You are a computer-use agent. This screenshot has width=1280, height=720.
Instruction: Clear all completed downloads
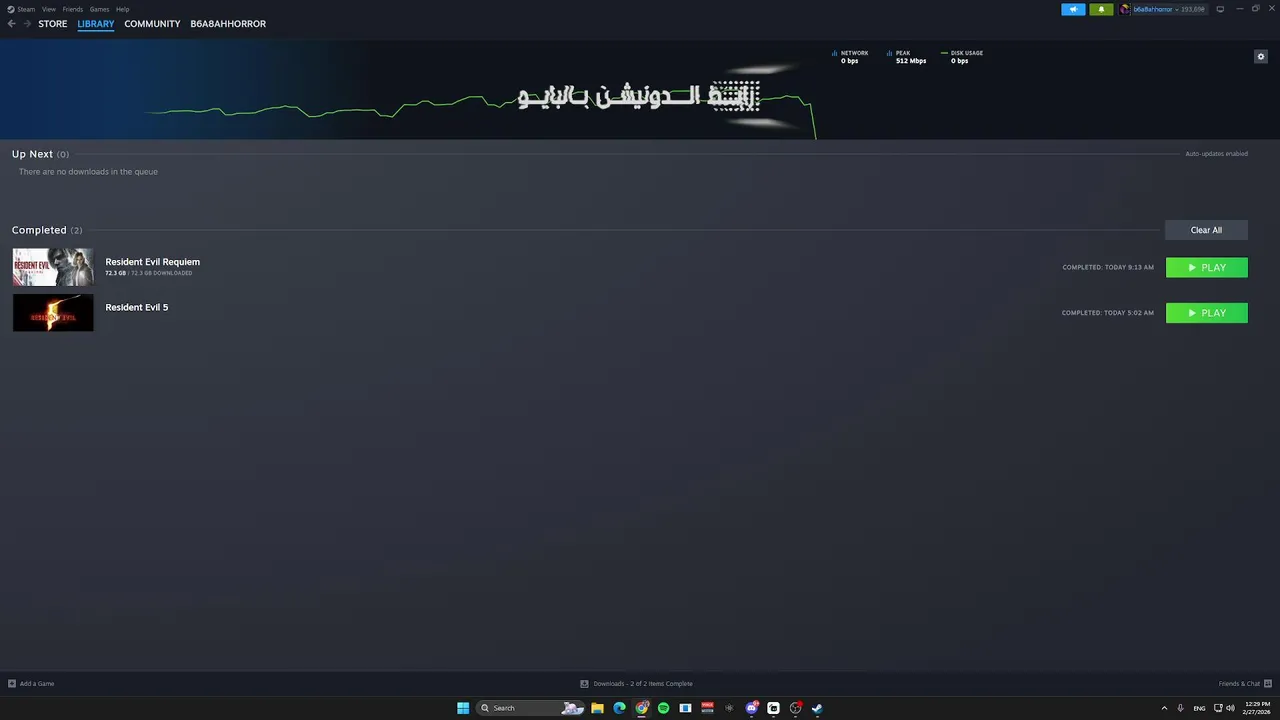click(1206, 230)
